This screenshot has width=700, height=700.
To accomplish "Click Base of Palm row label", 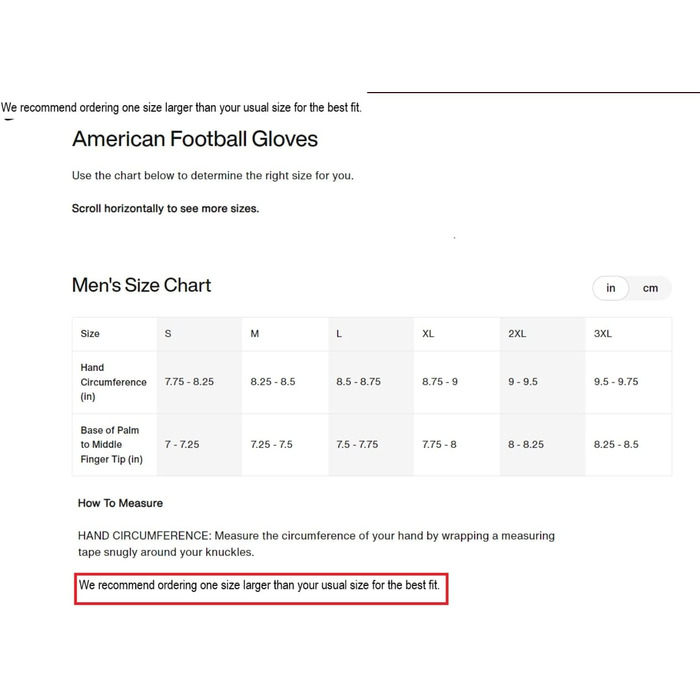I will coord(112,445).
